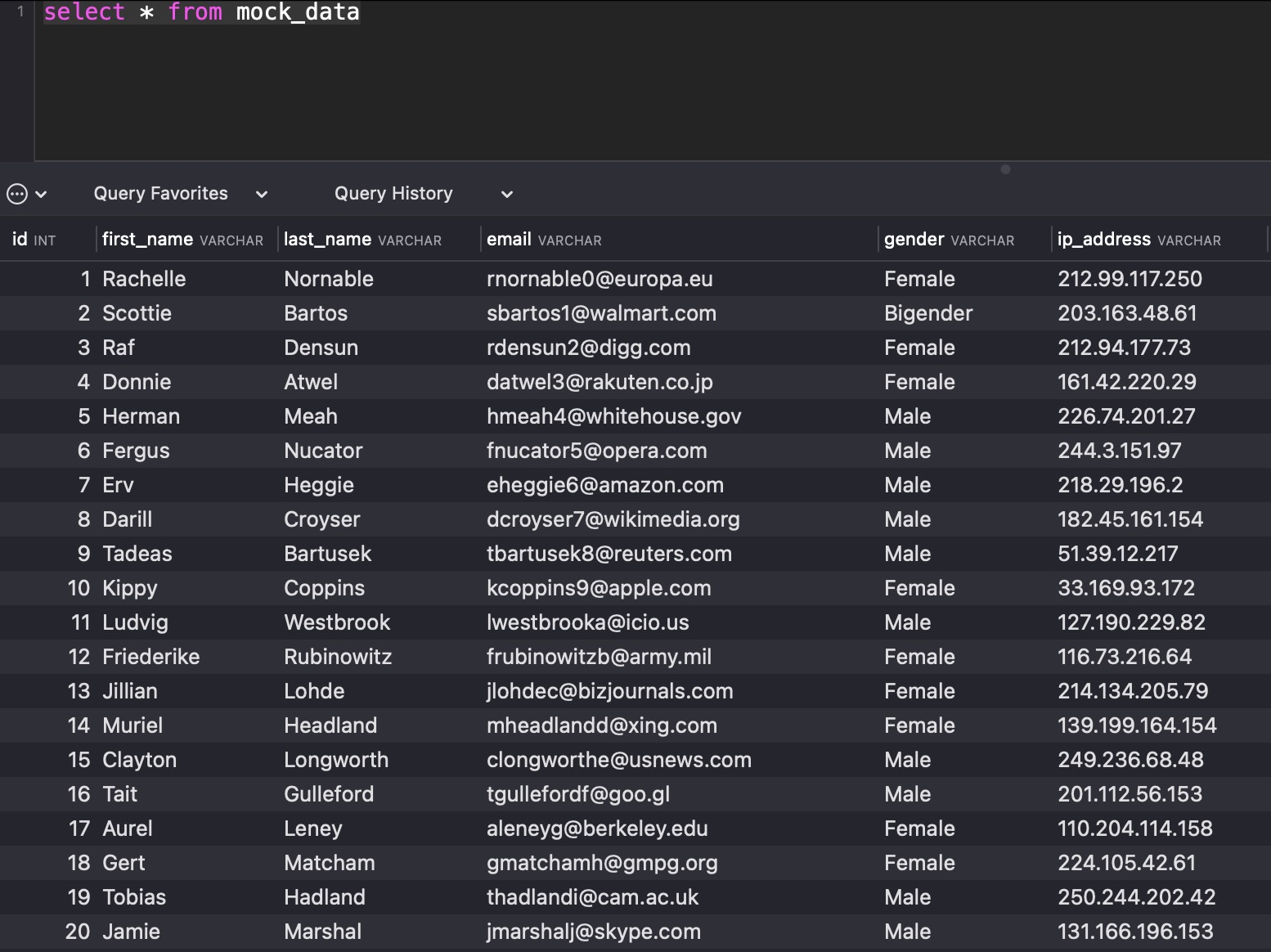Viewport: 1271px width, 952px height.
Task: Select the IP '33.169.93.172'
Action: [x=1126, y=588]
